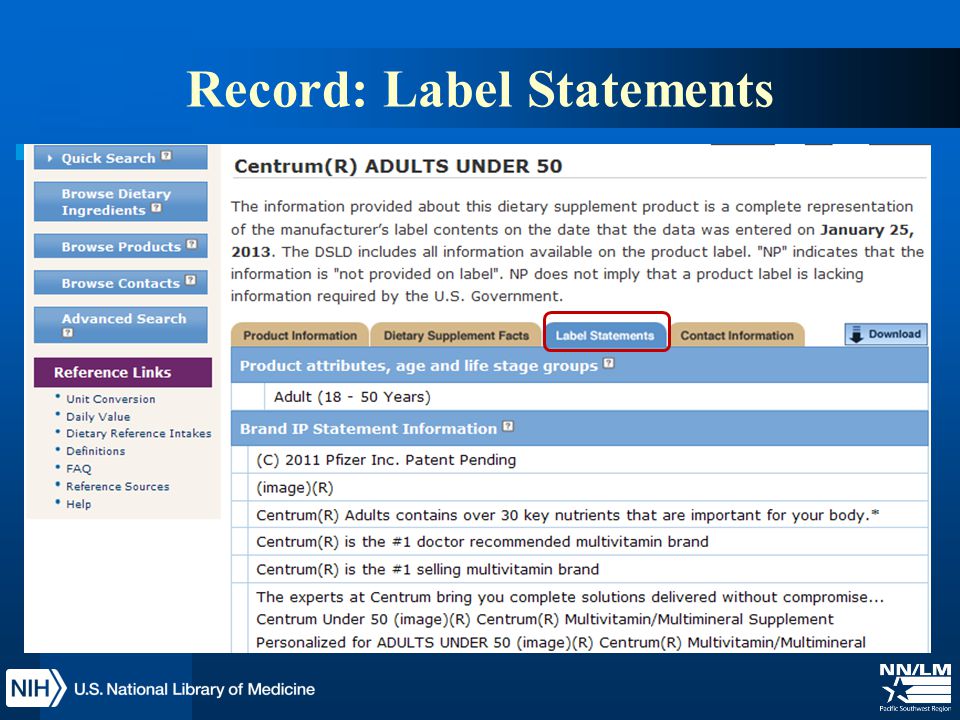Image resolution: width=960 pixels, height=720 pixels.
Task: Switch to Dietary Supplement Facts tab
Action: [x=456, y=335]
